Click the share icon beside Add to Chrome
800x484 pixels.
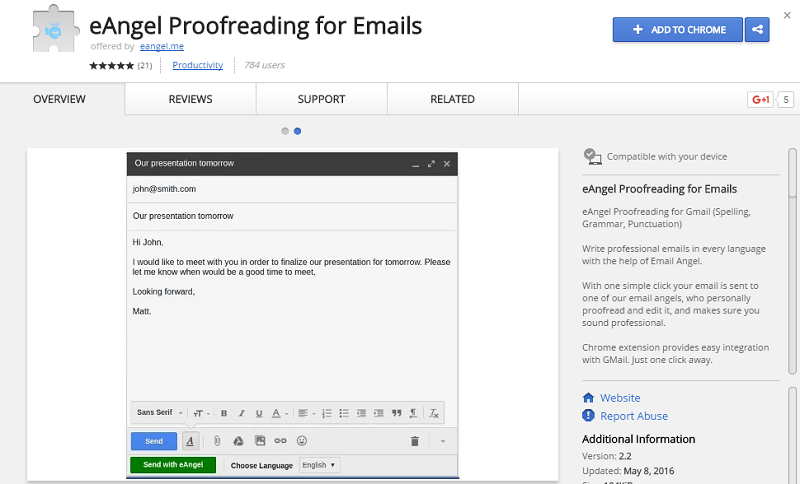757,30
